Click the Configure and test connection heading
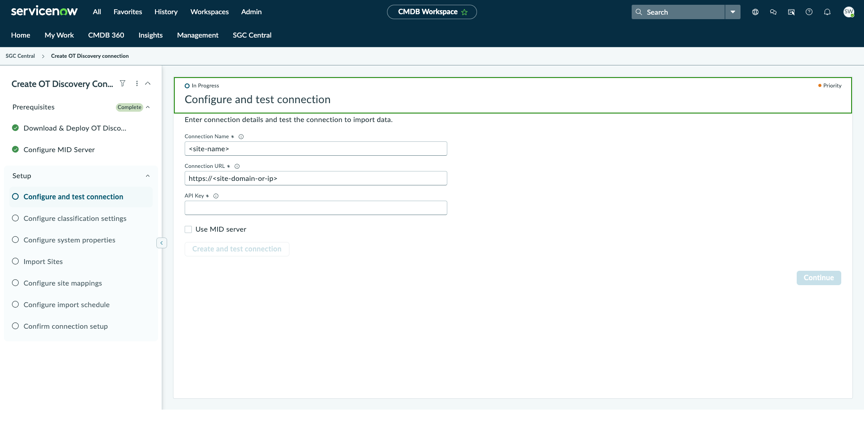864x431 pixels. tap(257, 100)
